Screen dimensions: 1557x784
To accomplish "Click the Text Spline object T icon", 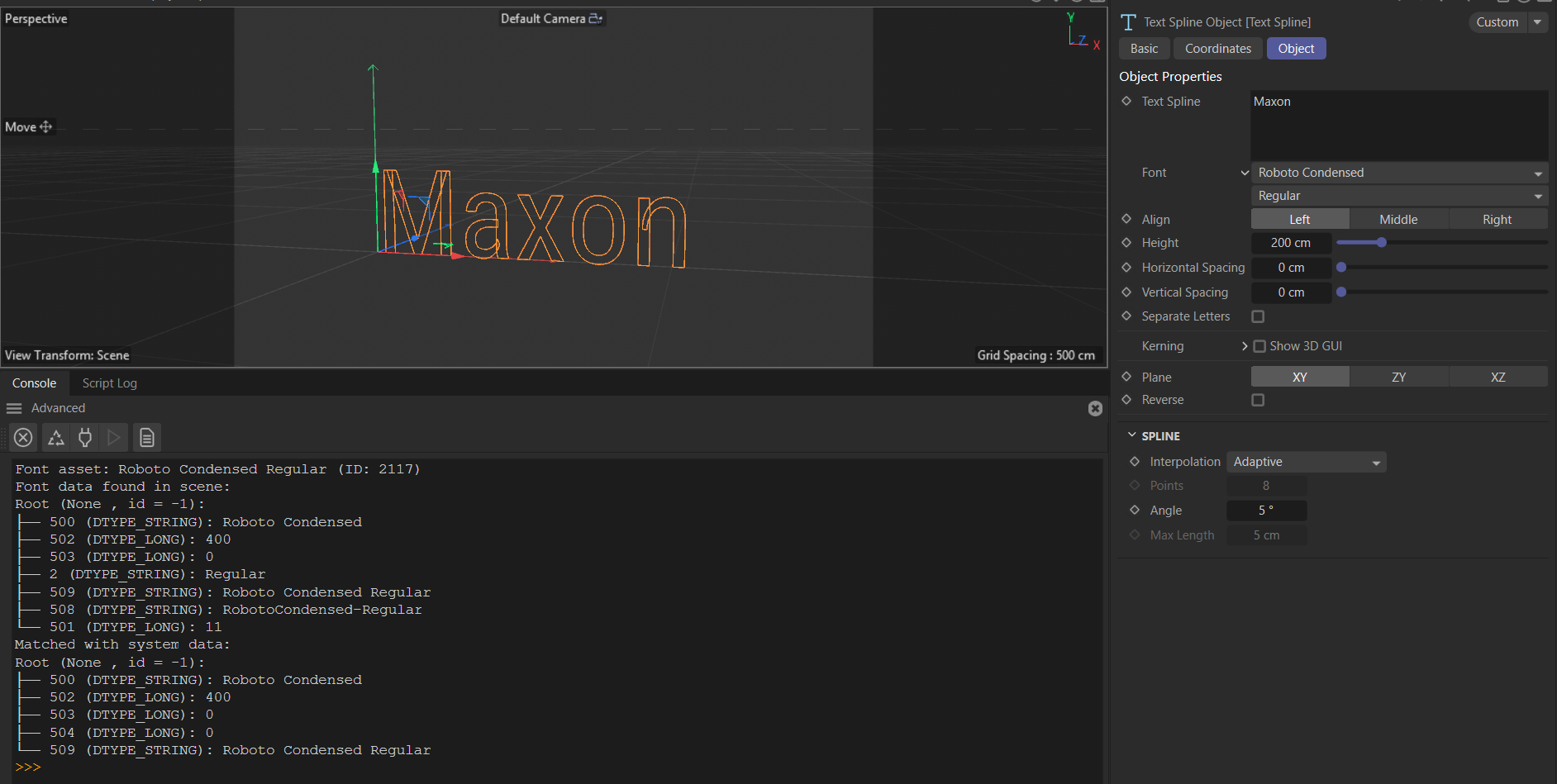I will tap(1128, 22).
